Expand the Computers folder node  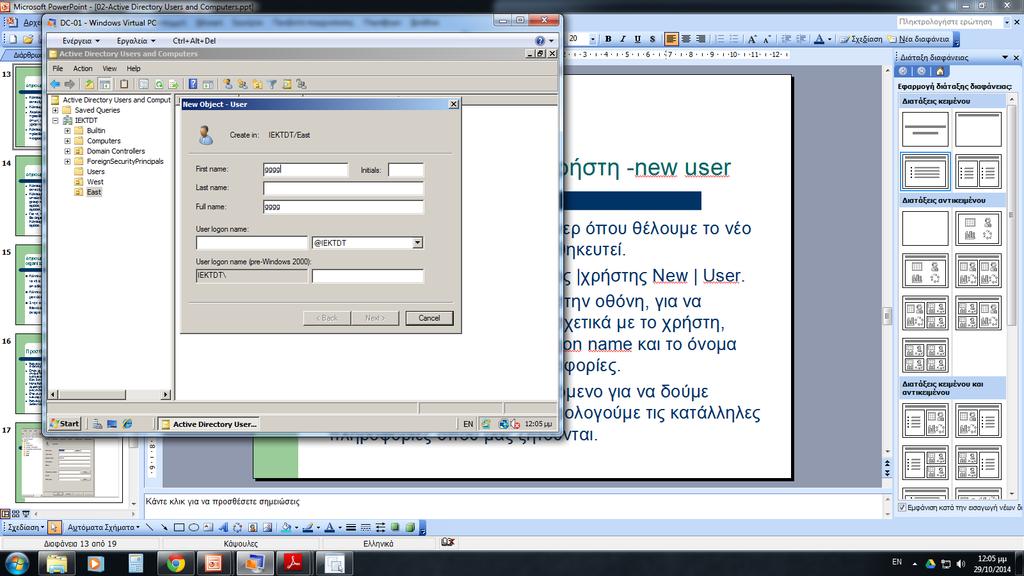(67, 141)
